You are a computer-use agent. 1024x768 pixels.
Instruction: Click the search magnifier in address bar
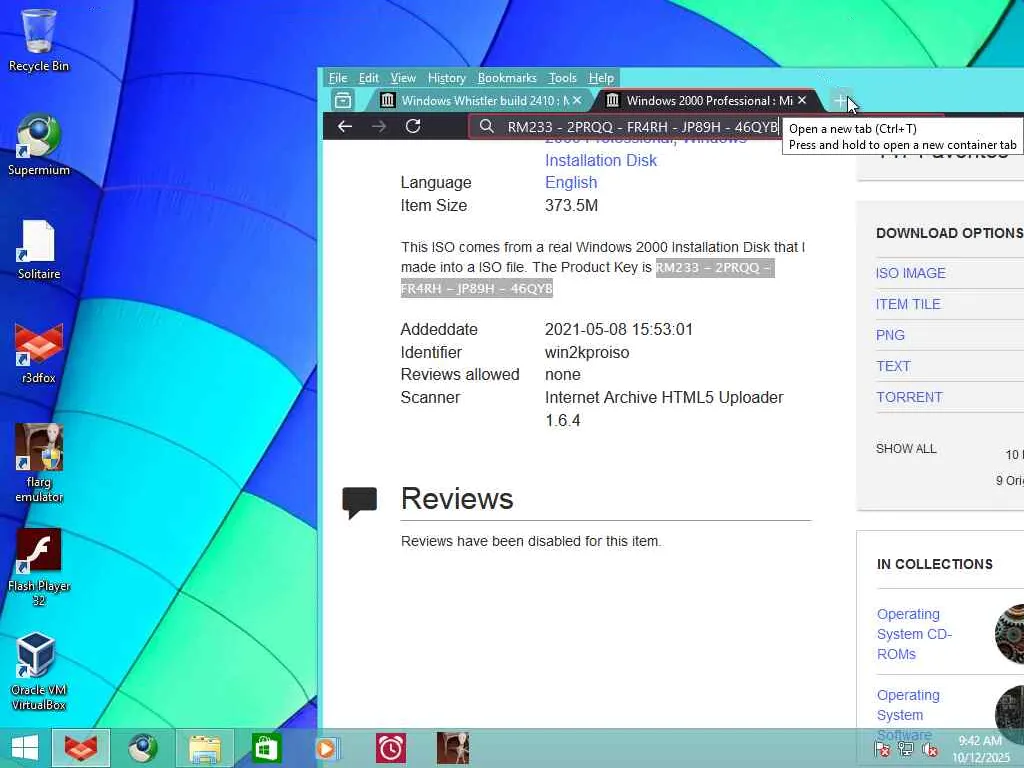pyautogui.click(x=487, y=126)
